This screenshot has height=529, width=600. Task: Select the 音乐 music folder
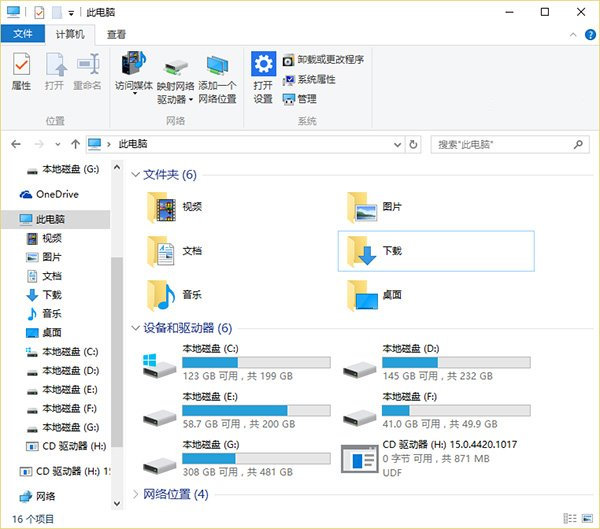click(175, 295)
